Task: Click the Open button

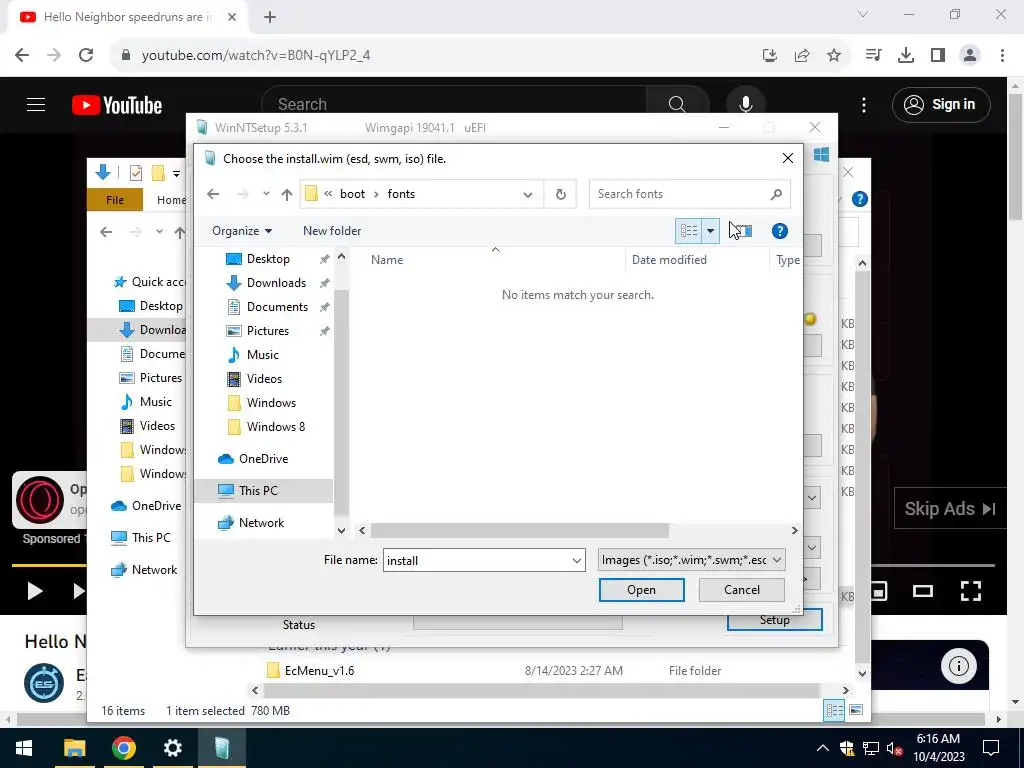Action: (641, 590)
